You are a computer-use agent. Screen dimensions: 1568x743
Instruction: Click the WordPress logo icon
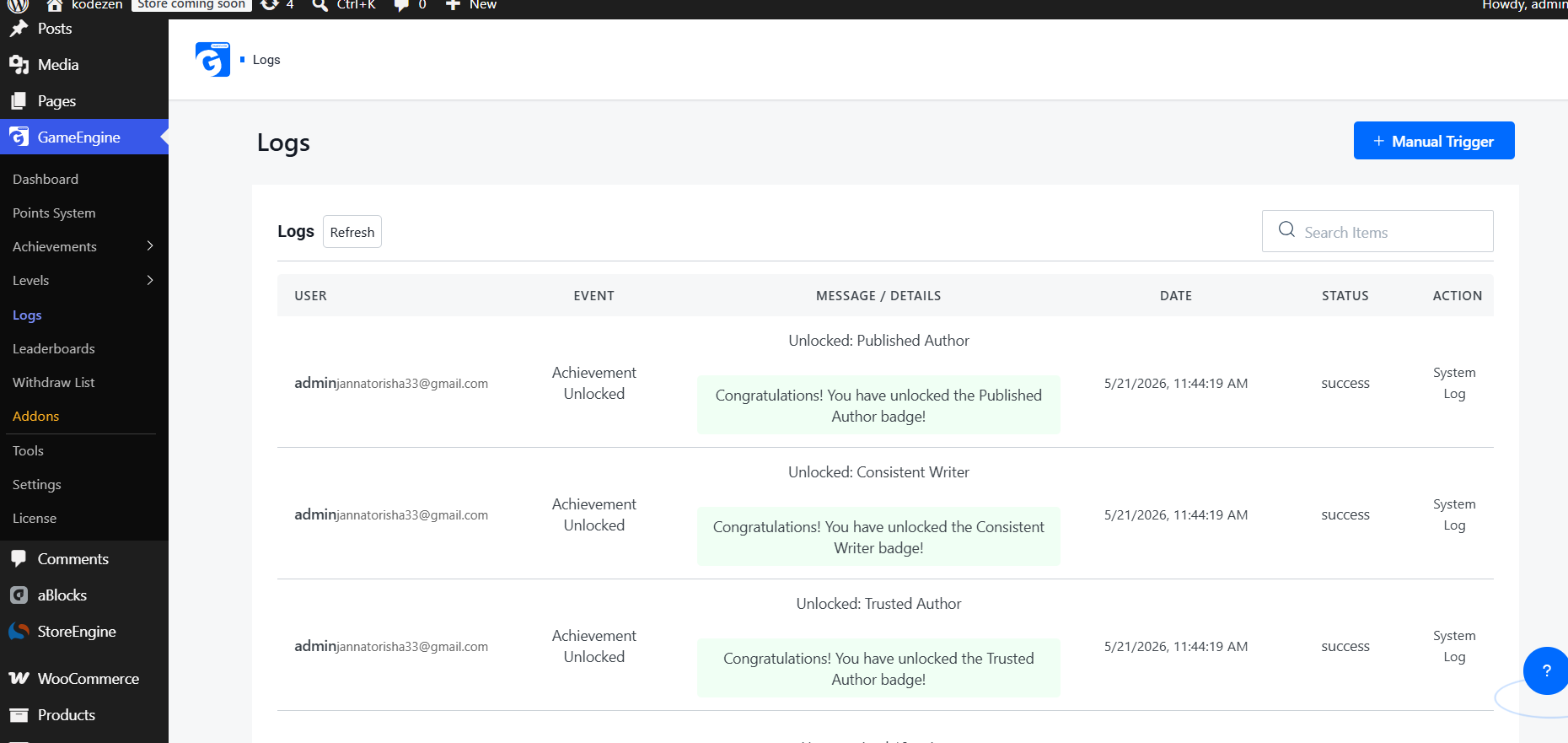19,5
